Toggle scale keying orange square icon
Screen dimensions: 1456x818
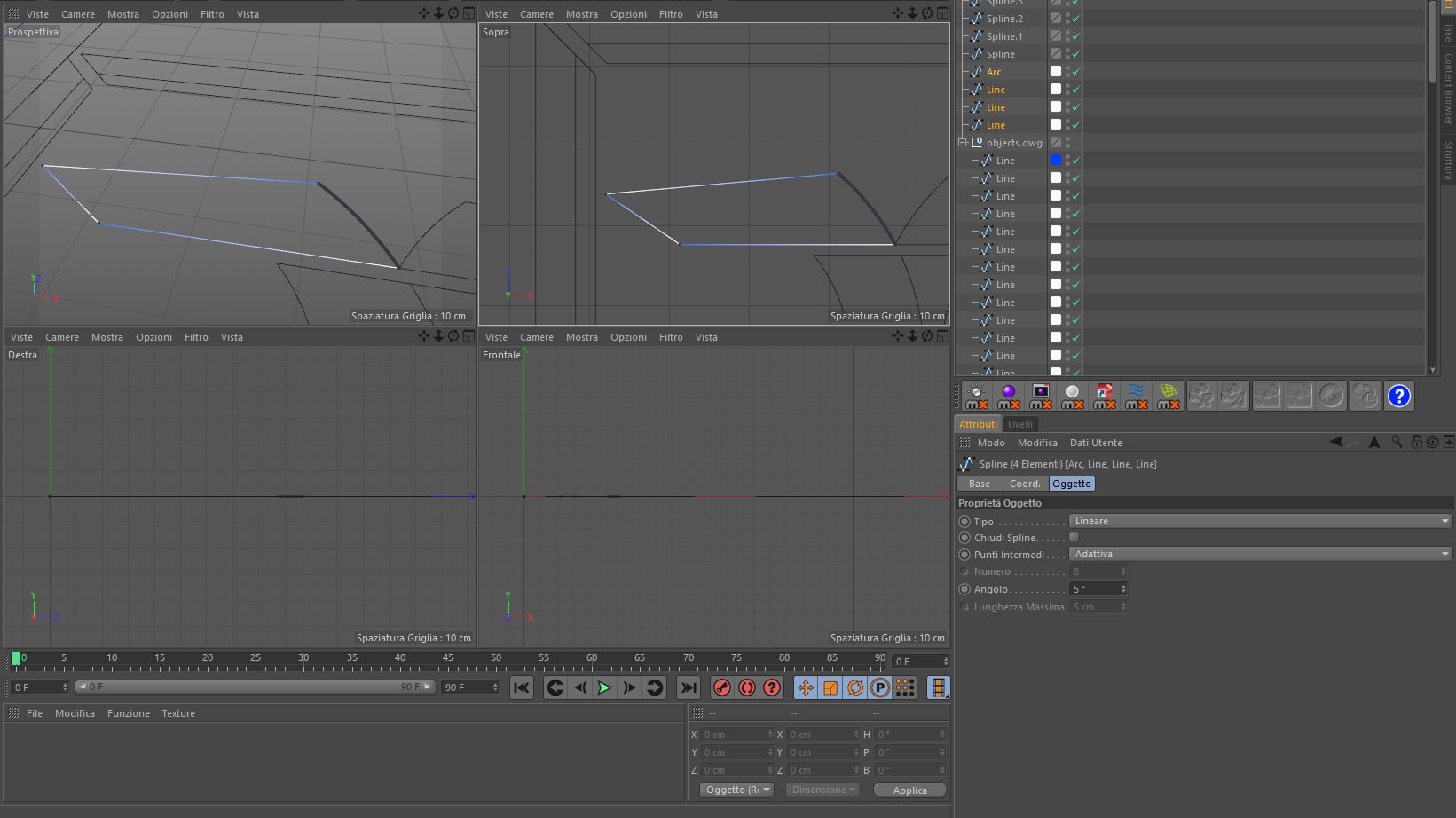tap(830, 688)
